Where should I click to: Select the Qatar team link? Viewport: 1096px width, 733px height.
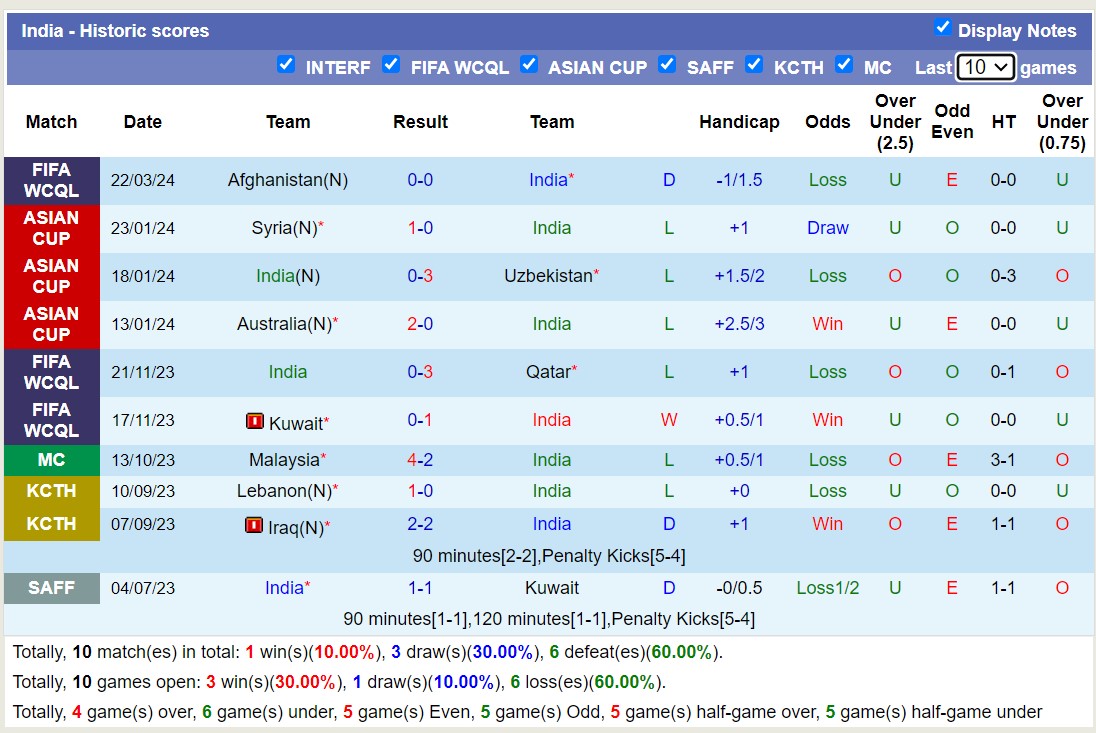pyautogui.click(x=548, y=372)
